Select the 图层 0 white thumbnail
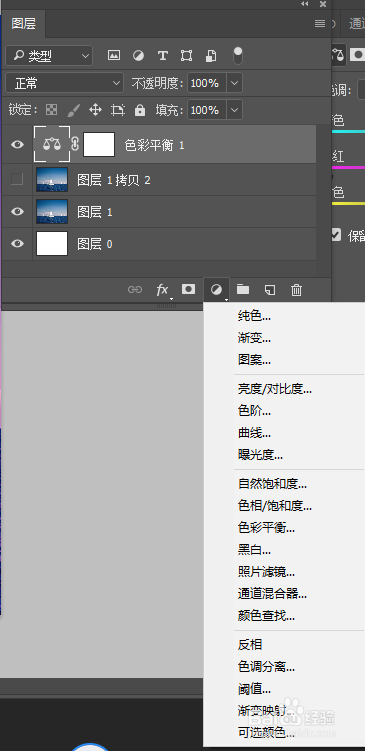The height and width of the screenshot is (751, 365). pyautogui.click(x=52, y=243)
